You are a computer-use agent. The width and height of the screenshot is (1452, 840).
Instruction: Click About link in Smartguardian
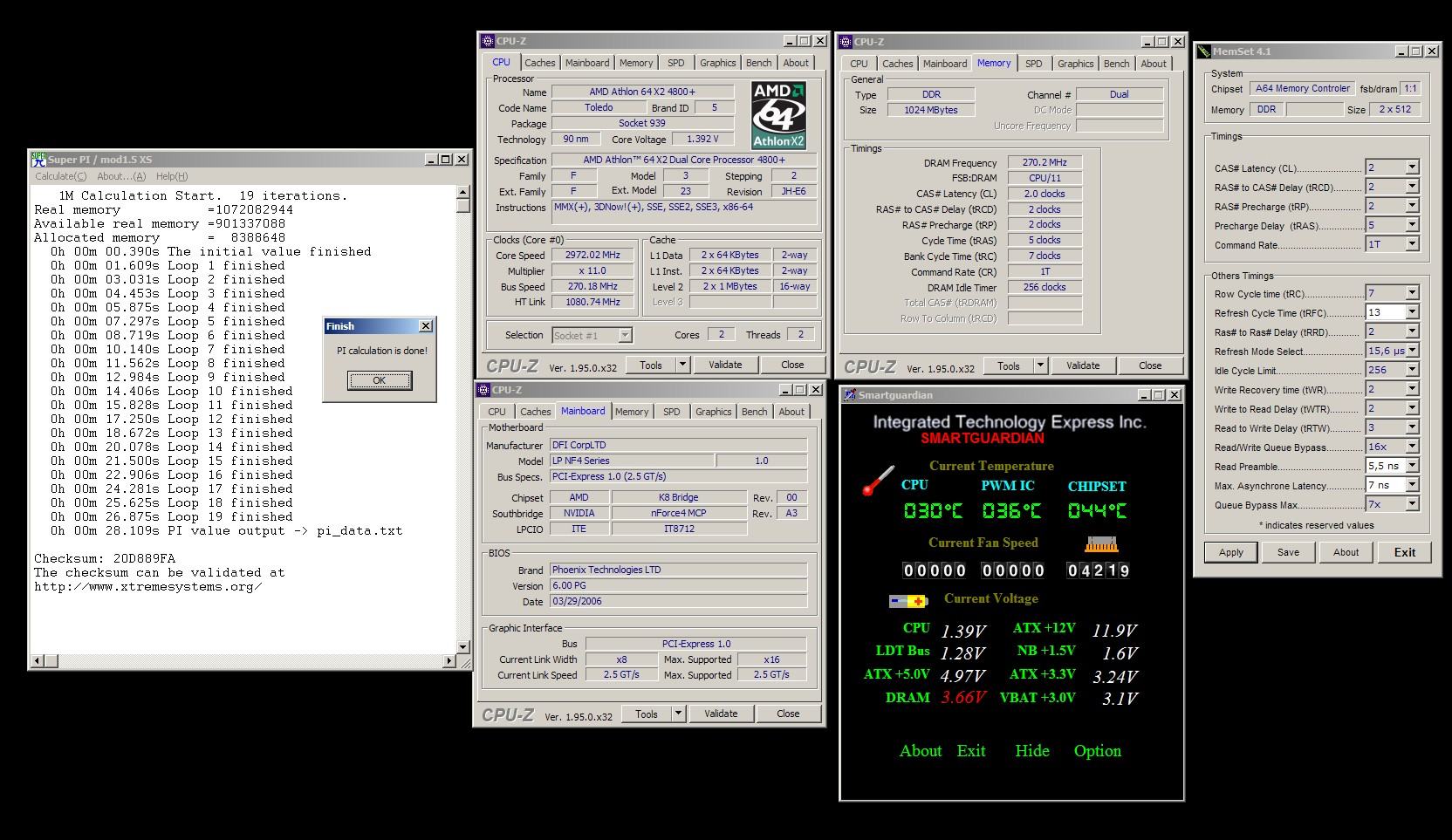point(921,751)
